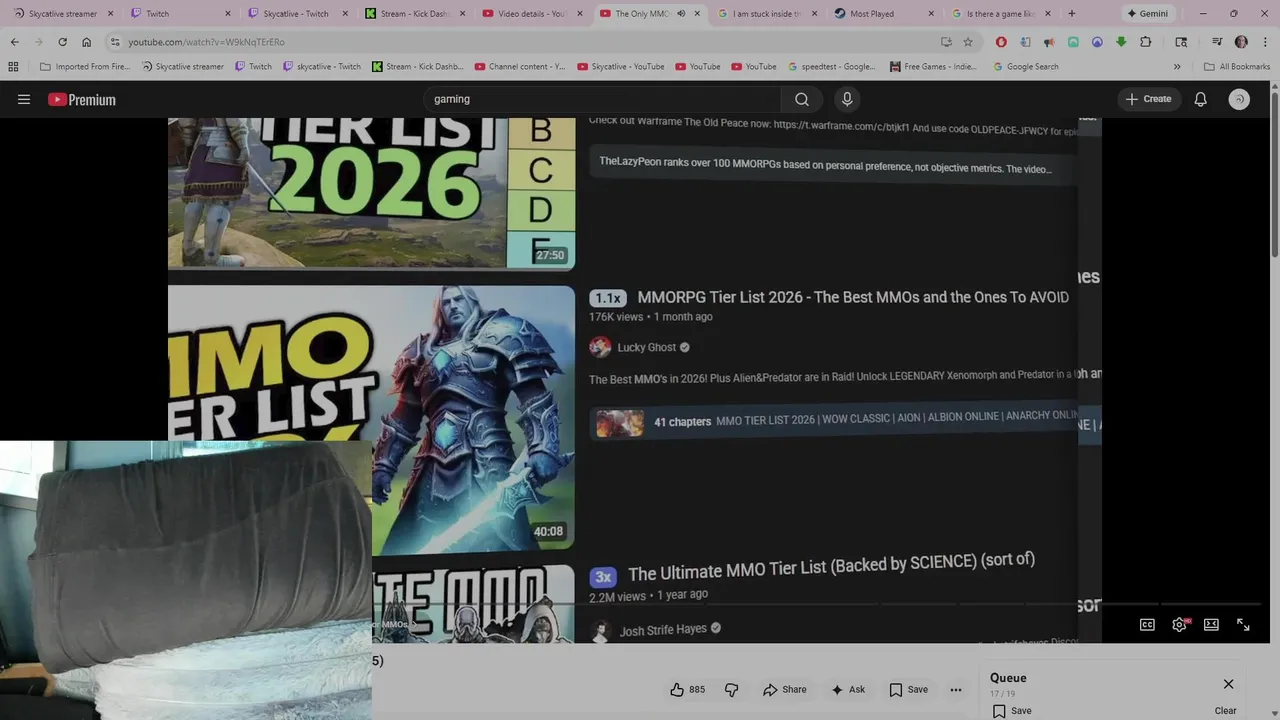Save video to a playlist
1280x720 pixels.
[x=908, y=689]
